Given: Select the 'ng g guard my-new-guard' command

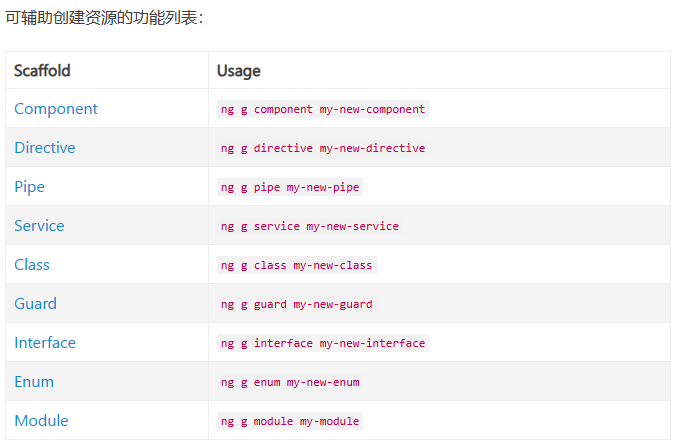Looking at the screenshot, I should pyautogui.click(x=296, y=304).
